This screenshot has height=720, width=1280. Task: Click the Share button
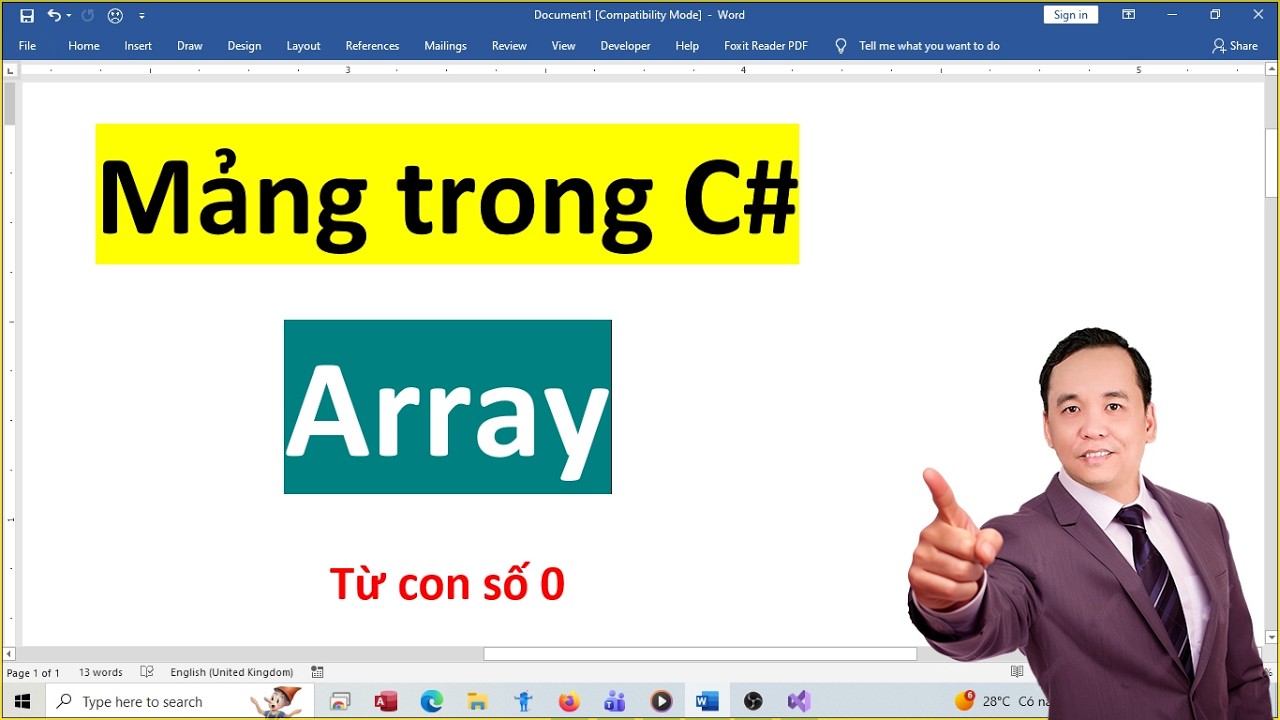pos(1234,46)
